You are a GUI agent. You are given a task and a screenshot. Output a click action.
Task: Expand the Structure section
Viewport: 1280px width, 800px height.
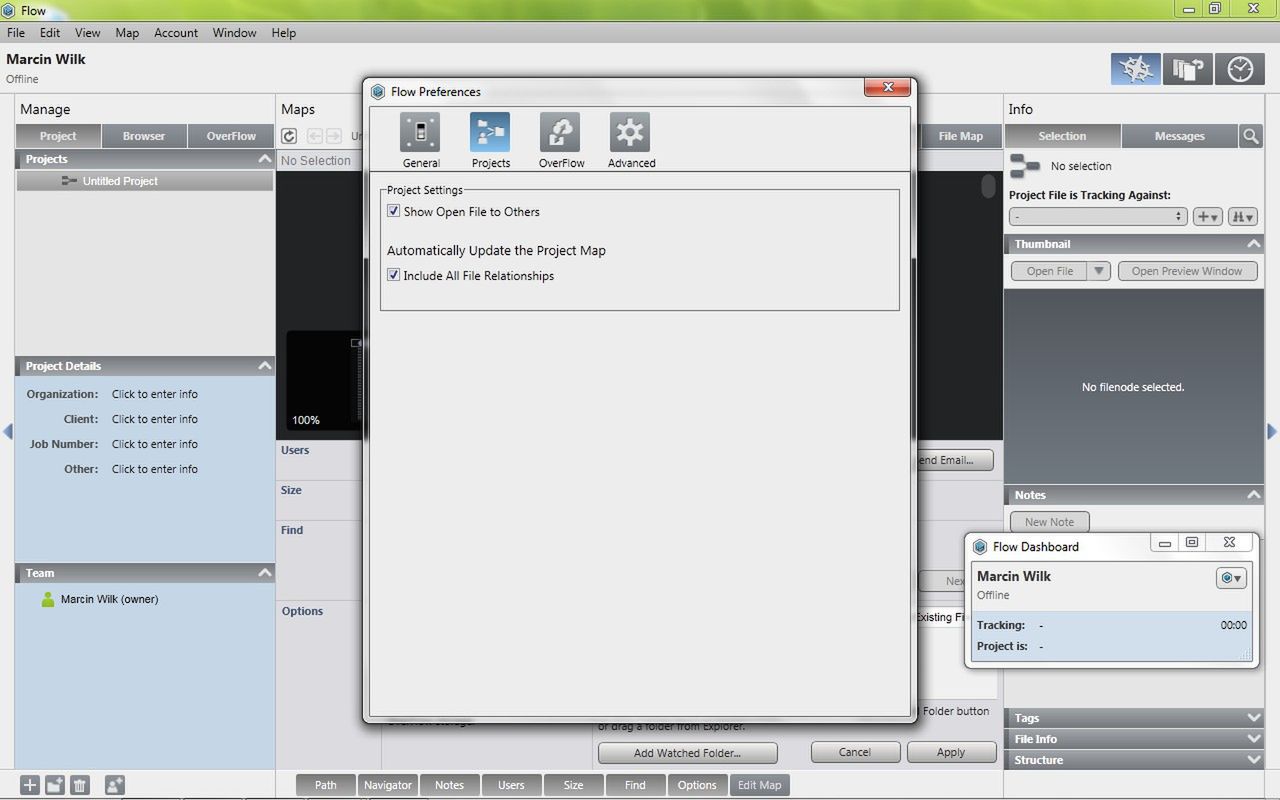tap(1254, 760)
